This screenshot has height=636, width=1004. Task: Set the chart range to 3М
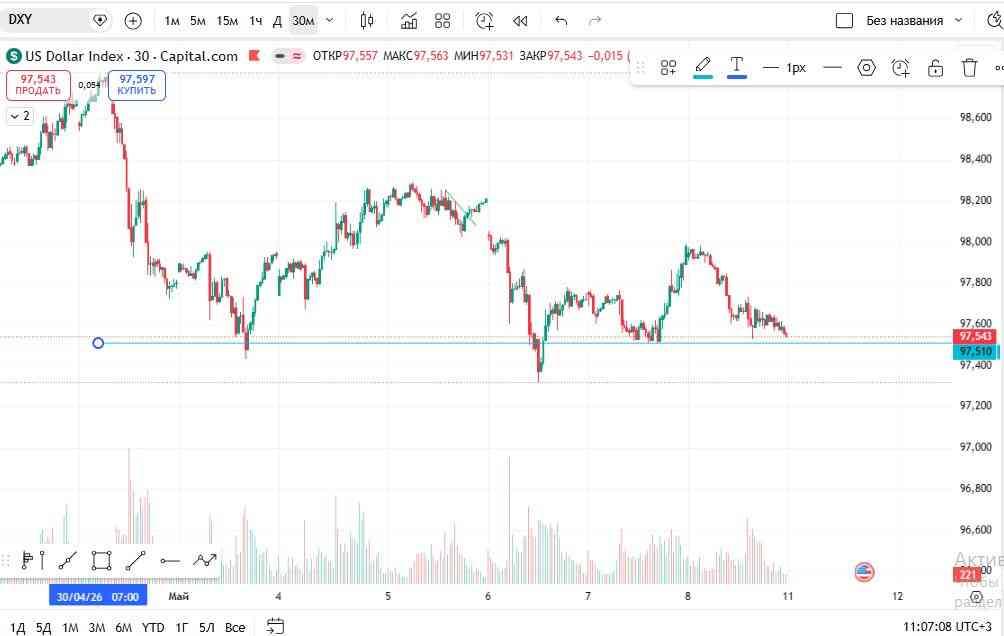[x=97, y=627]
